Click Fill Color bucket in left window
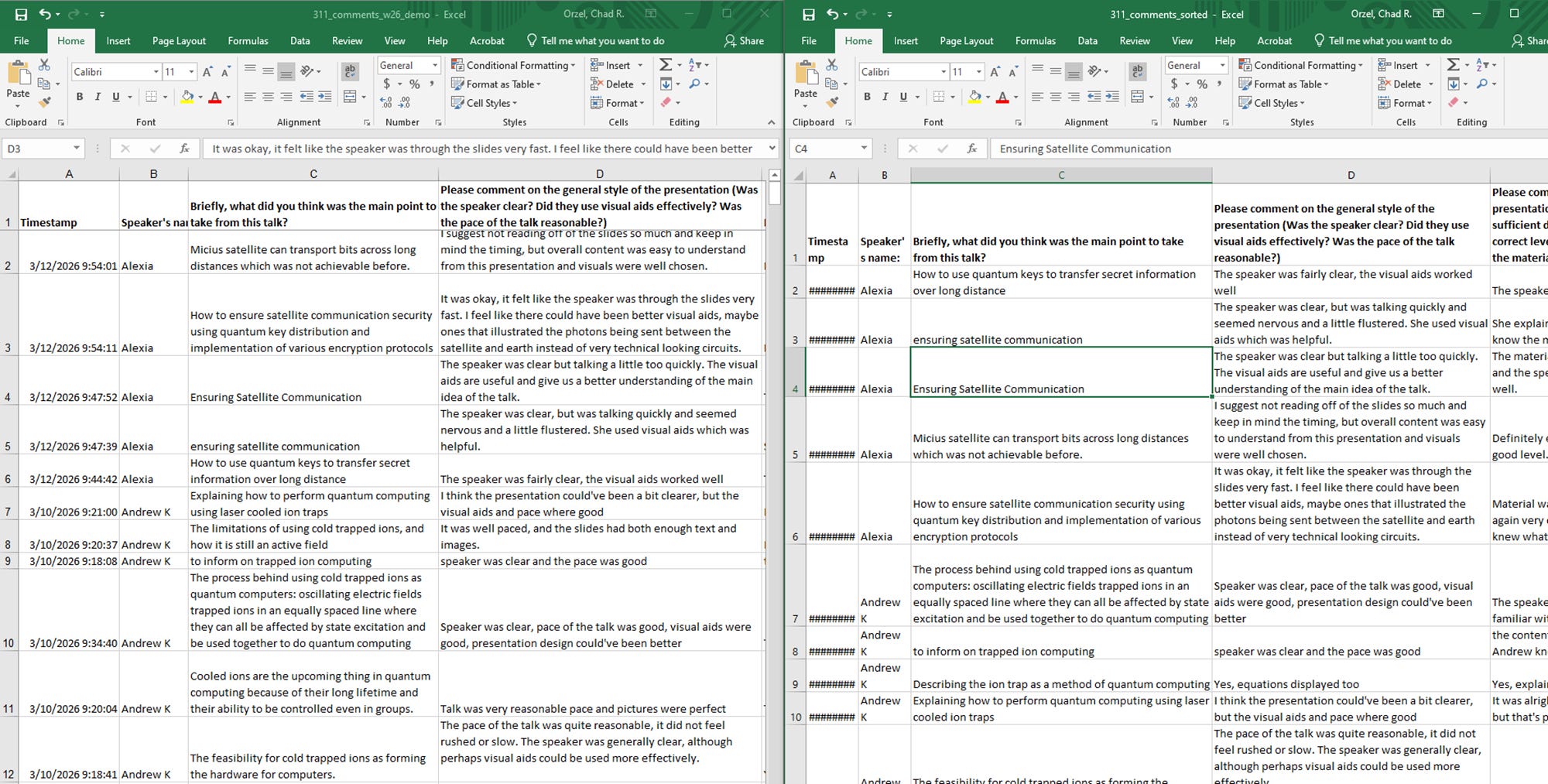The image size is (1548, 784). (x=187, y=97)
